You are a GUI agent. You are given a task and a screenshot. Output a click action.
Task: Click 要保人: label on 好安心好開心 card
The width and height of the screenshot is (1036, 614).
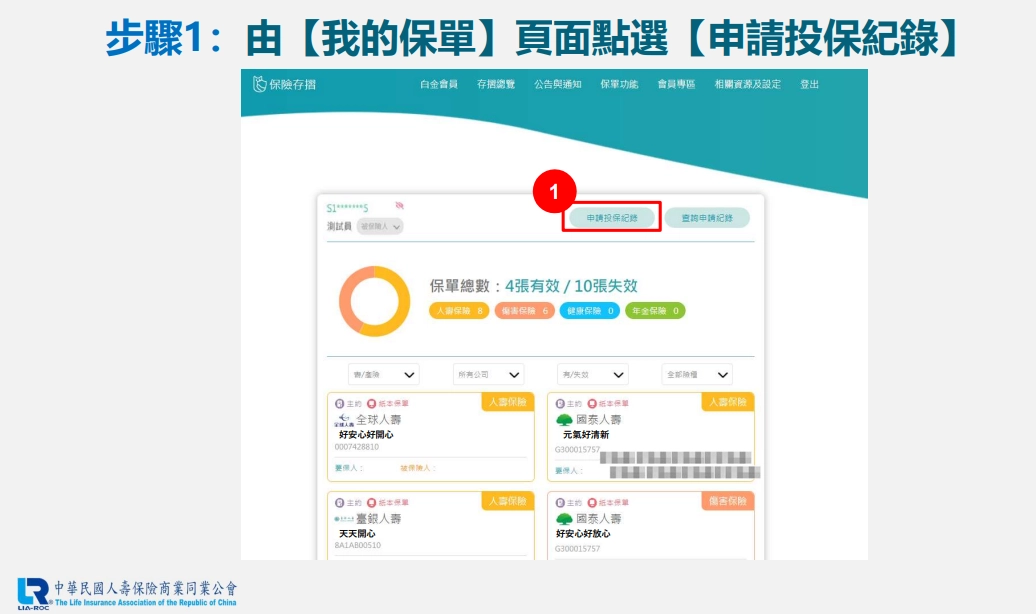point(349,468)
